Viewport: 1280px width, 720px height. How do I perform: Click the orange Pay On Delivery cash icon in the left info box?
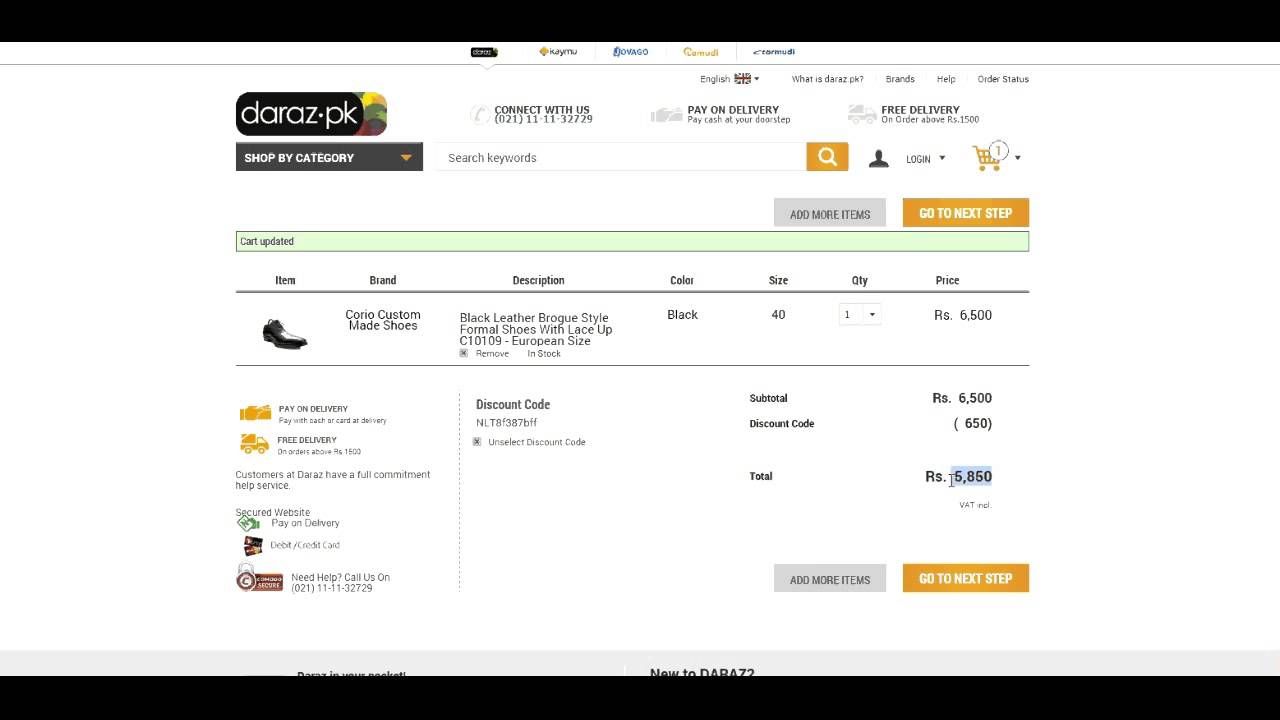[255, 413]
